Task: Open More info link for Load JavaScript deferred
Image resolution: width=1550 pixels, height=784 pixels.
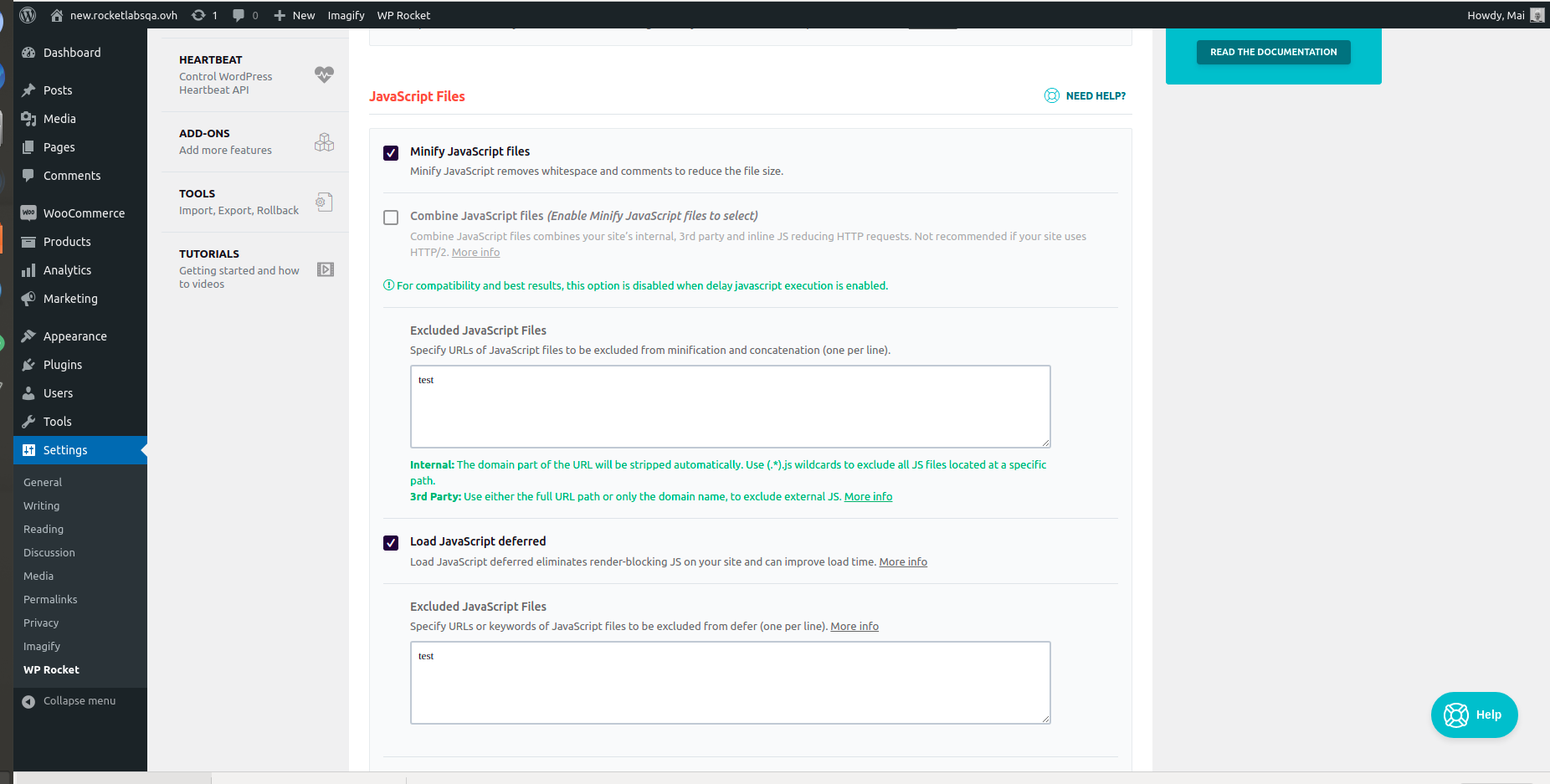Action: (903, 562)
